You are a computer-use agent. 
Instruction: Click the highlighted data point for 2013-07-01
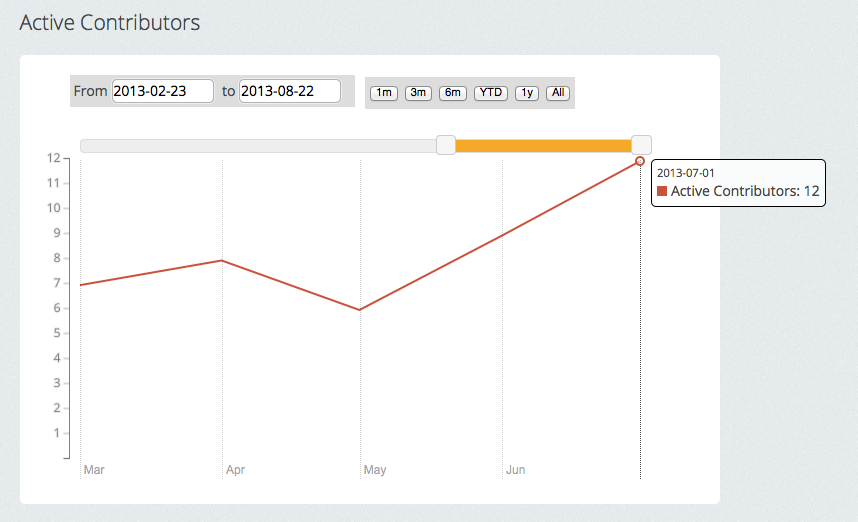point(640,161)
